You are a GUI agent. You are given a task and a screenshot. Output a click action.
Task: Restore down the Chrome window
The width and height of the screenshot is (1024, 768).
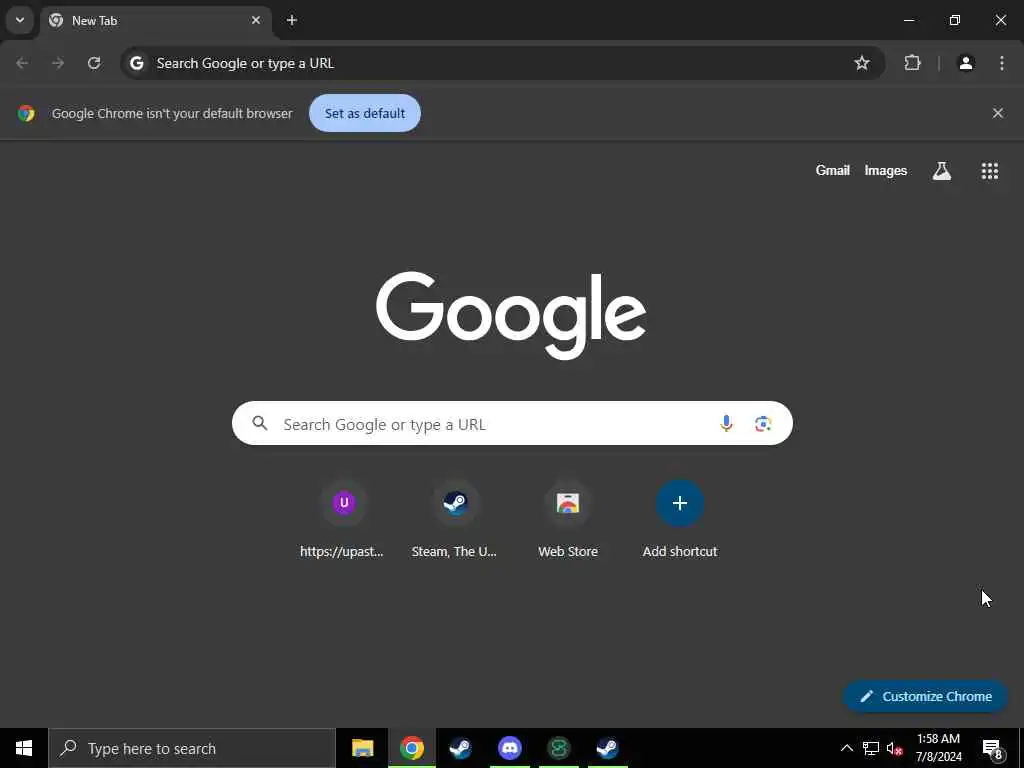point(955,20)
